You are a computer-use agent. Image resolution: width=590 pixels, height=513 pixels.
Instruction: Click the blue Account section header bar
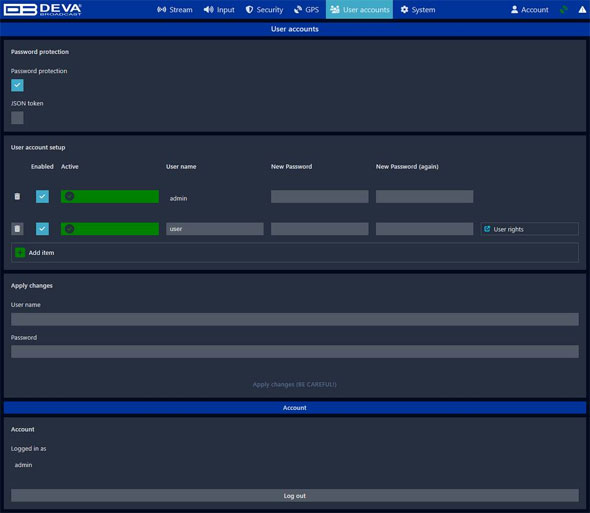(295, 408)
